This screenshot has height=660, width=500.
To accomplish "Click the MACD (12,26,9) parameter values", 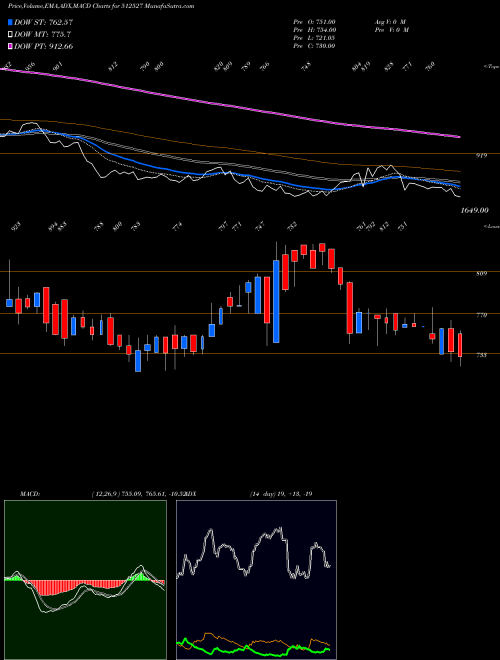I will click(x=137, y=494).
